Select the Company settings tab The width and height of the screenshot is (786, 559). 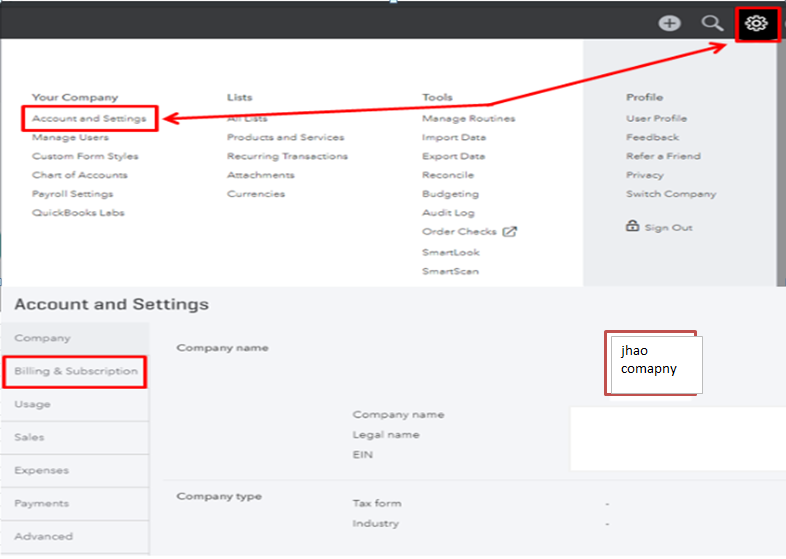pos(75,338)
